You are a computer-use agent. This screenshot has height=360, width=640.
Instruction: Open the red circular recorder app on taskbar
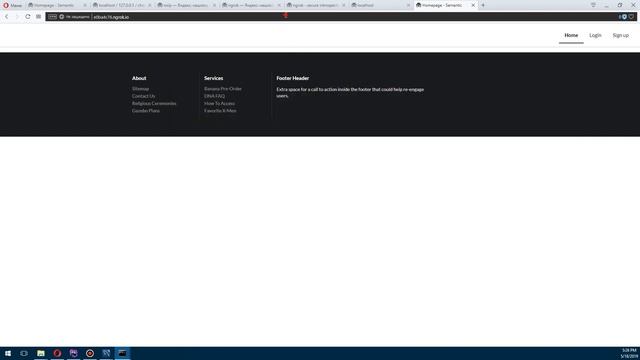(x=90, y=353)
